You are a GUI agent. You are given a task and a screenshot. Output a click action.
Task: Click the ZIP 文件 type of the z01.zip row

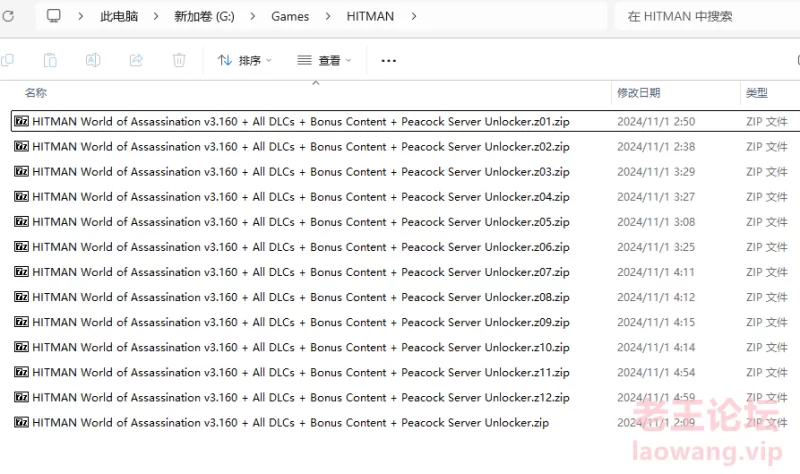coord(767,121)
